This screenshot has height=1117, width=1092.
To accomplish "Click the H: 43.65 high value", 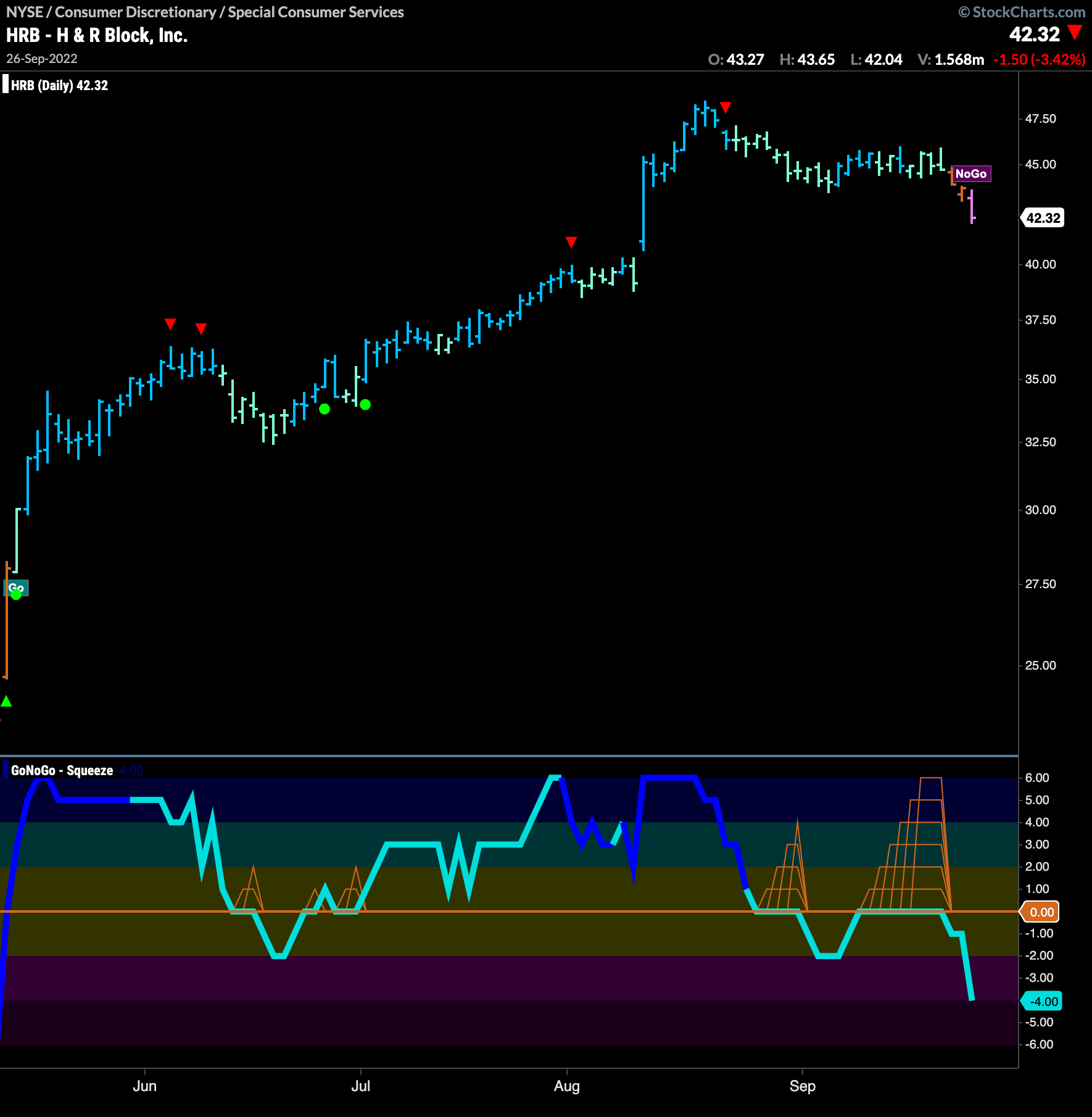I will [807, 60].
